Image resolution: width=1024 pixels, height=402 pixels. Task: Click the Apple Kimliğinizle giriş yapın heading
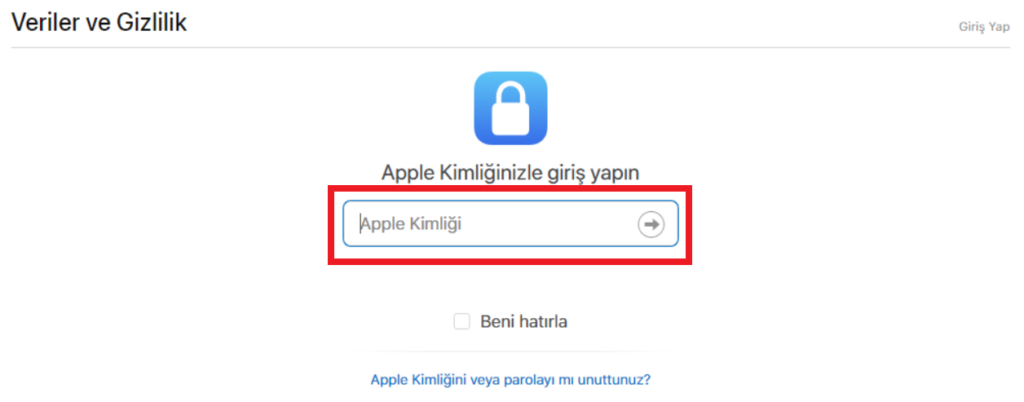pyautogui.click(x=510, y=173)
